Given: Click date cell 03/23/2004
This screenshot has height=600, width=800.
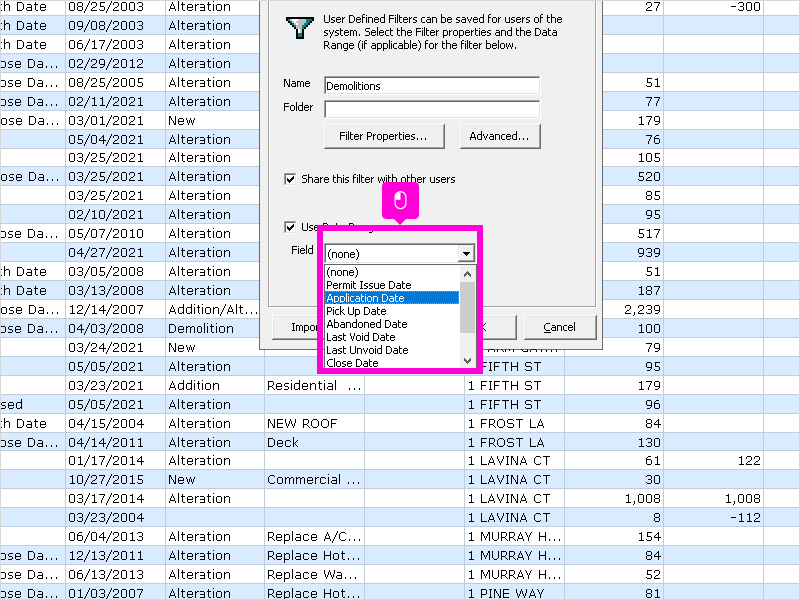Looking at the screenshot, I should pos(115,518).
